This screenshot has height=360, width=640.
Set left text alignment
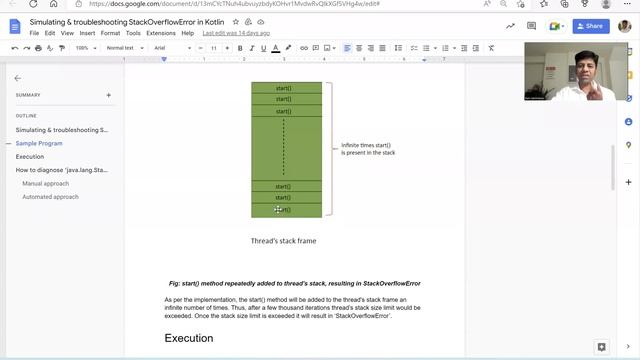tap(347, 48)
